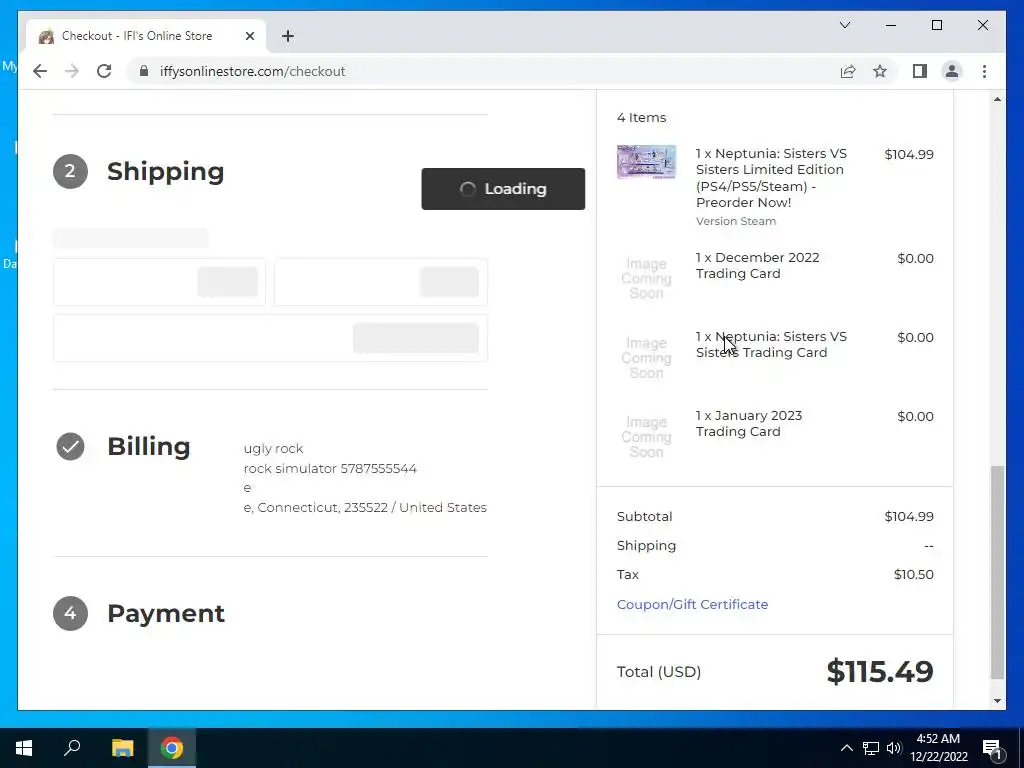Click the page scrollbar thumb
1024x768 pixels.
click(997, 572)
